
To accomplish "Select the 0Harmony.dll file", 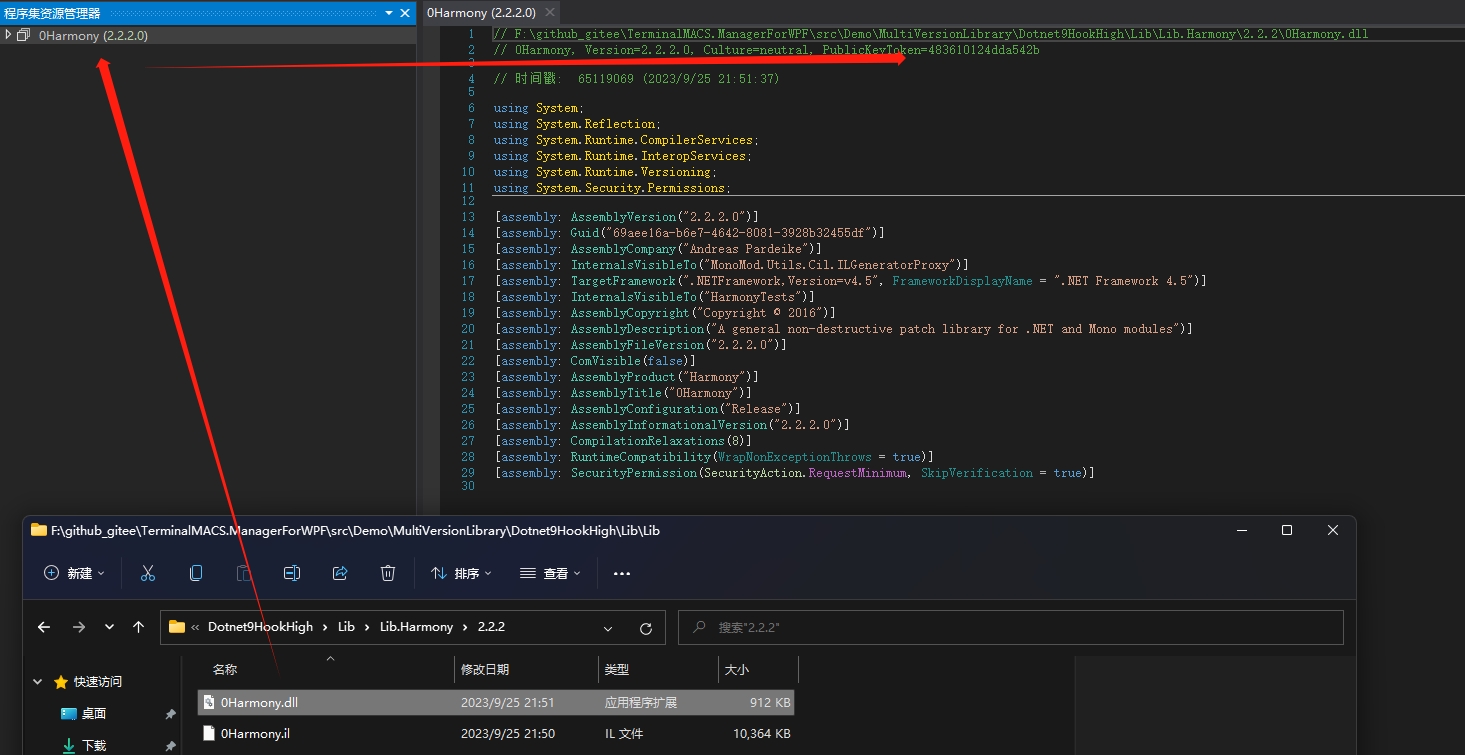I will click(496, 703).
